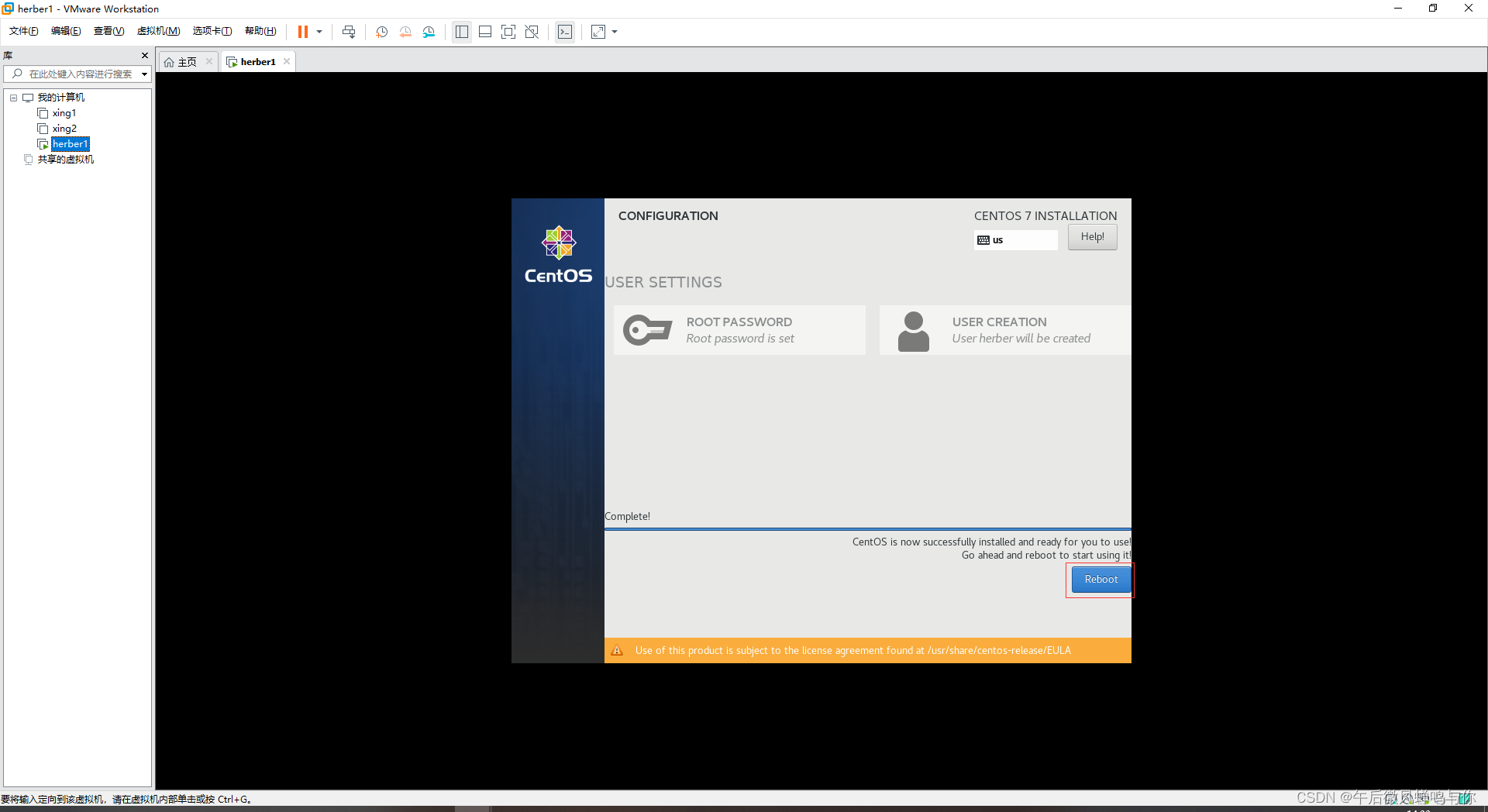1488x812 pixels.
Task: Click the CentOS logo
Action: point(558,255)
